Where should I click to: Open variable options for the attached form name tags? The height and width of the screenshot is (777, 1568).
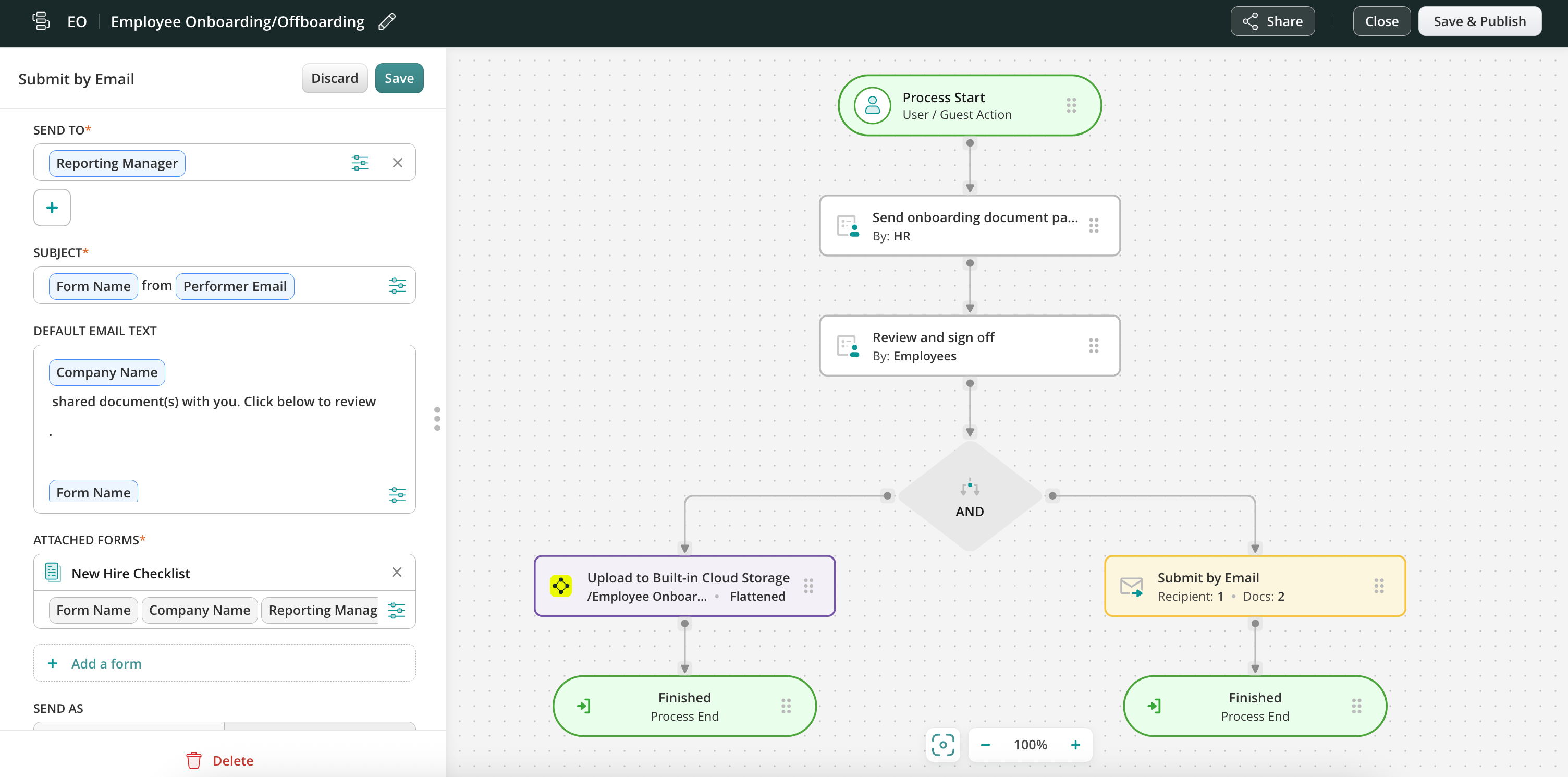point(396,610)
